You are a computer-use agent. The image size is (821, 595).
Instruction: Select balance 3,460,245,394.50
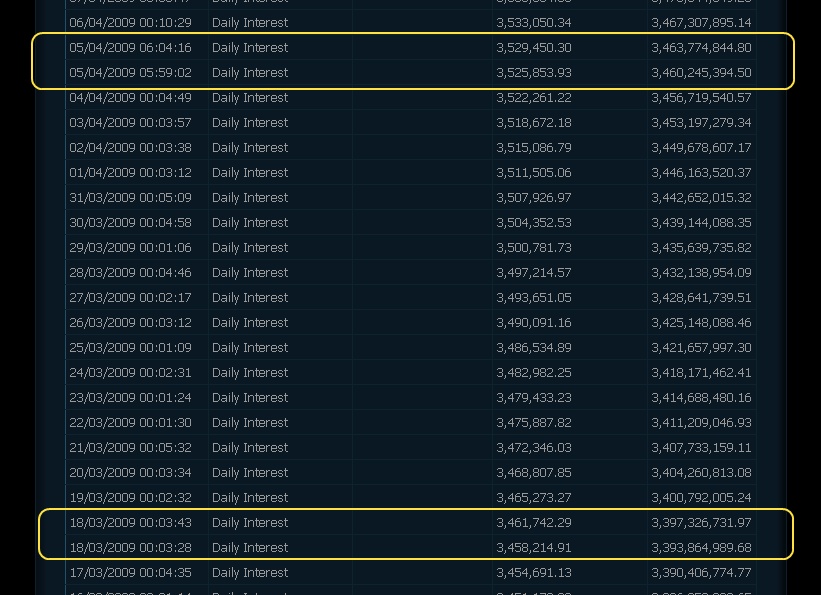tap(701, 73)
